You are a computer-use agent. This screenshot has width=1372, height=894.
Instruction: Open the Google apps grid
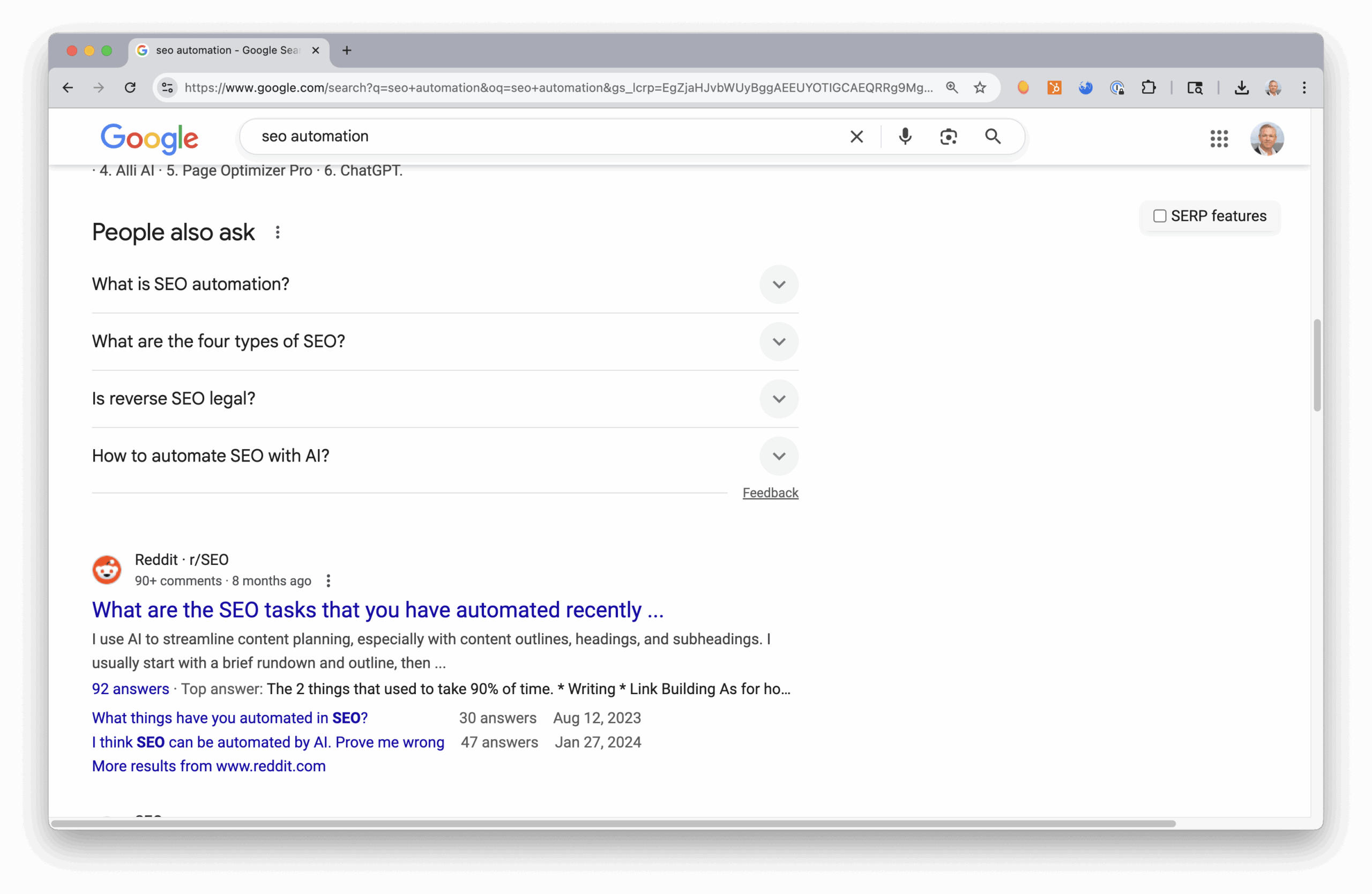[1219, 138]
